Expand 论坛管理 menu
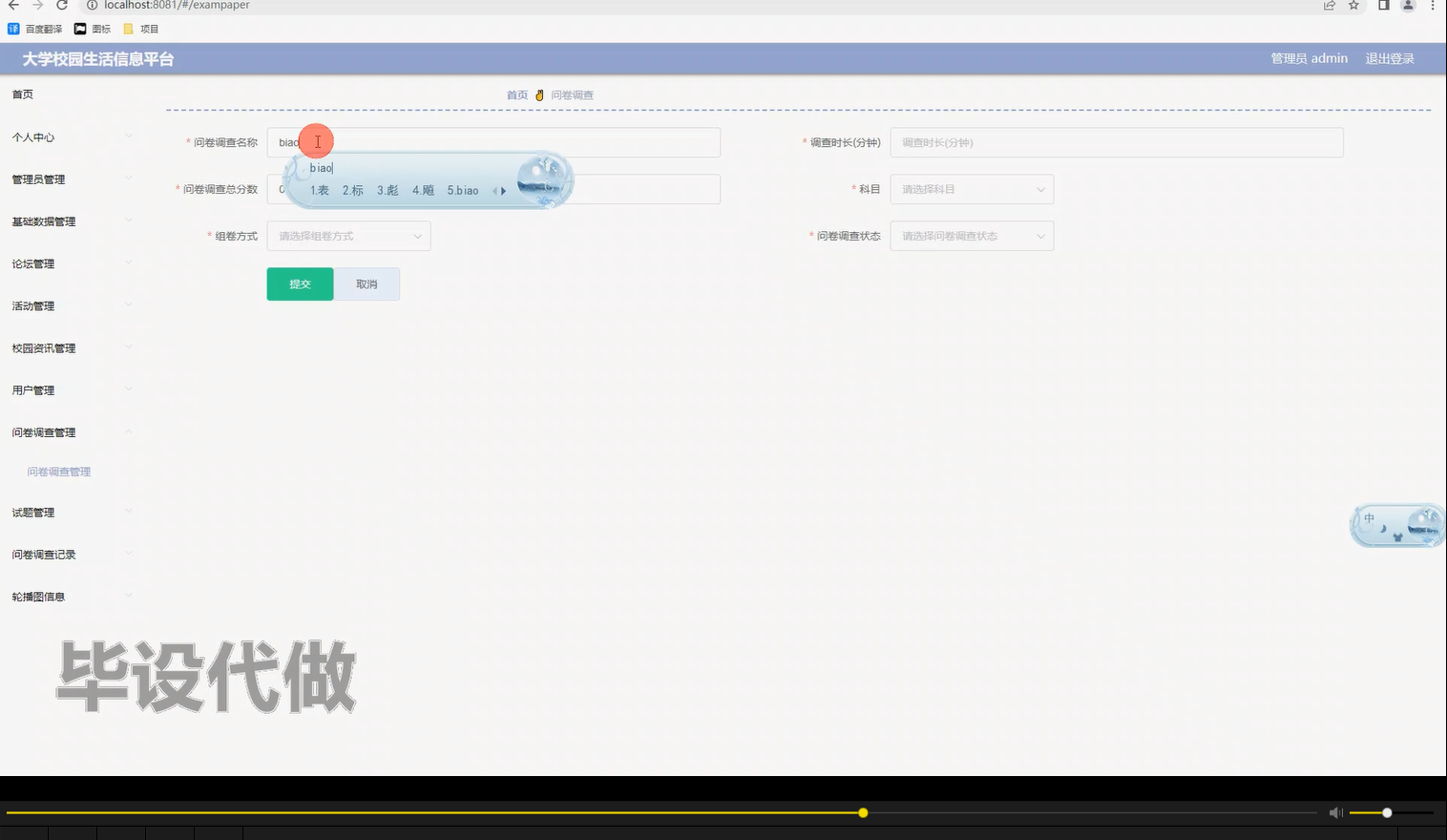The image size is (1447, 840). pos(72,263)
